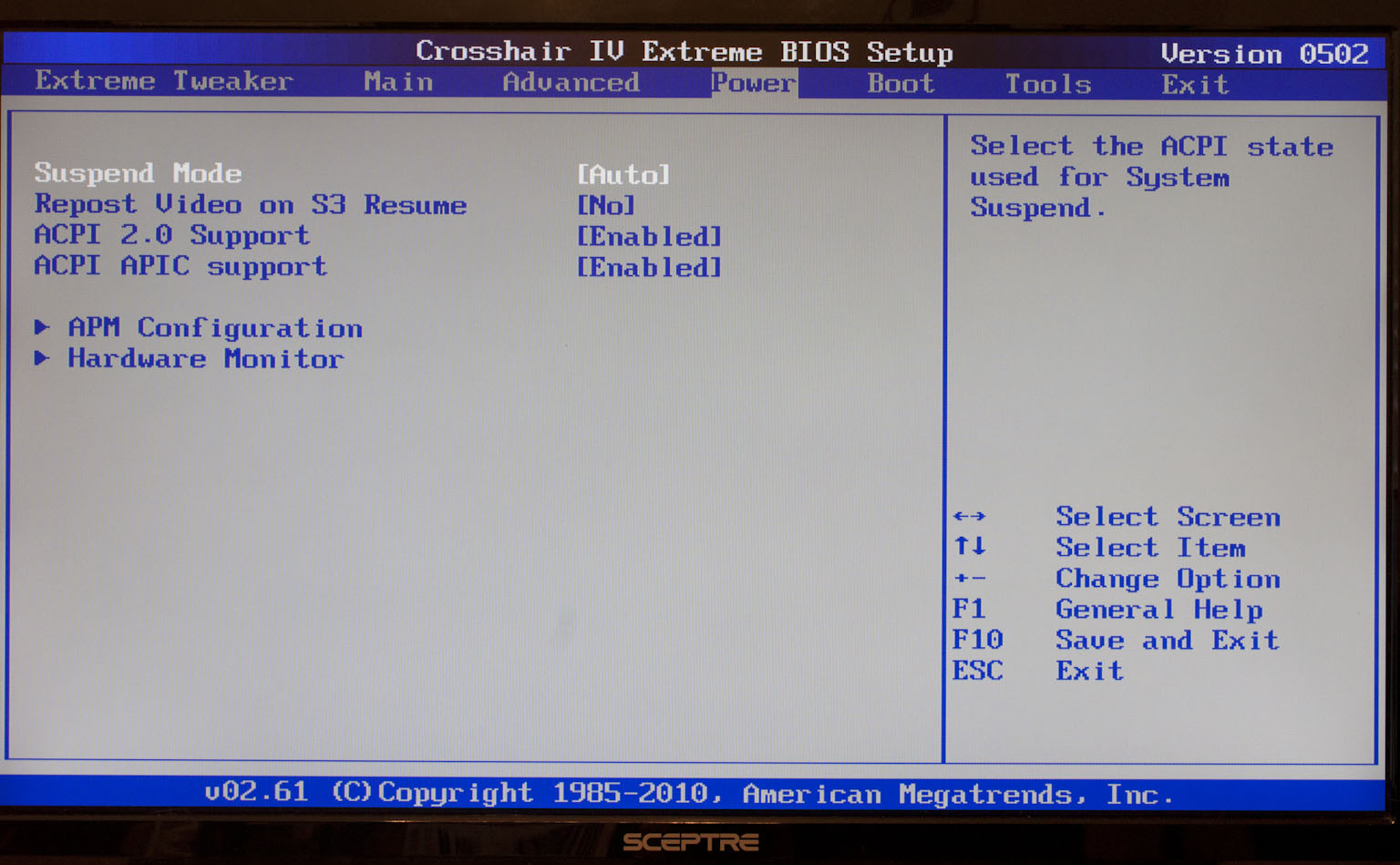Click the ESC key hint

pos(977,671)
